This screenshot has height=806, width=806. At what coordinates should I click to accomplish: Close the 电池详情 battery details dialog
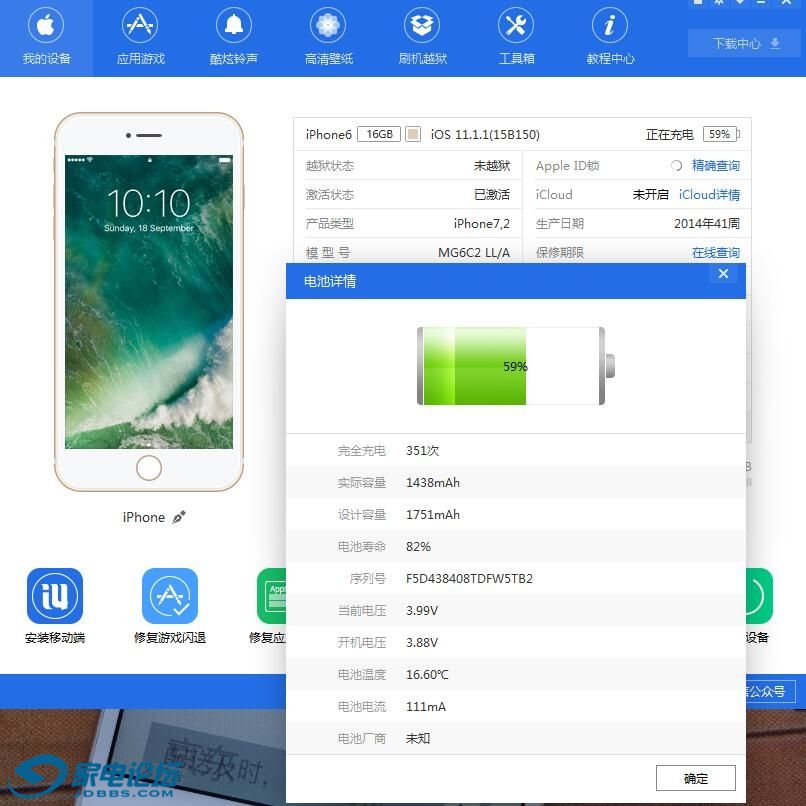723,274
